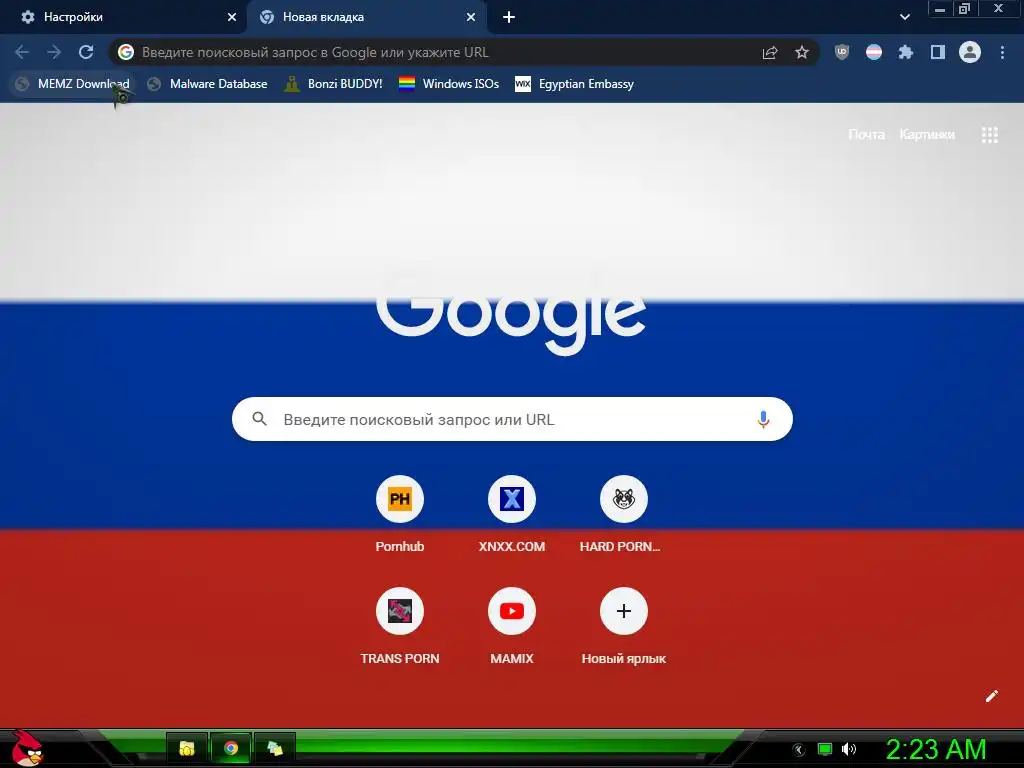Click the forward navigation arrow

click(54, 52)
